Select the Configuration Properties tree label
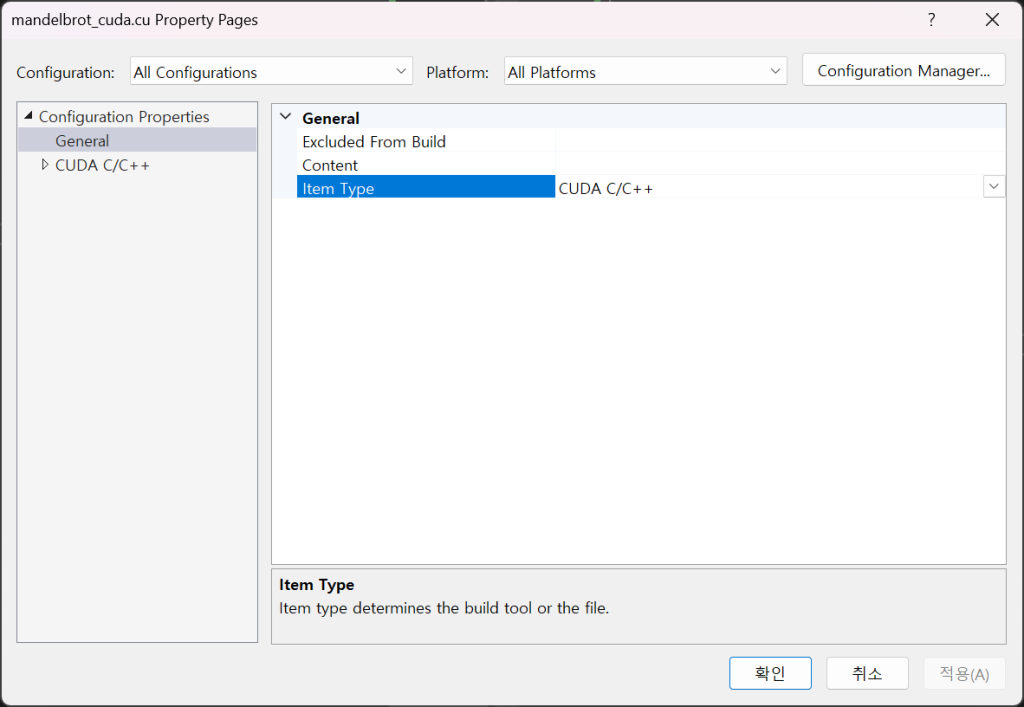 [124, 117]
